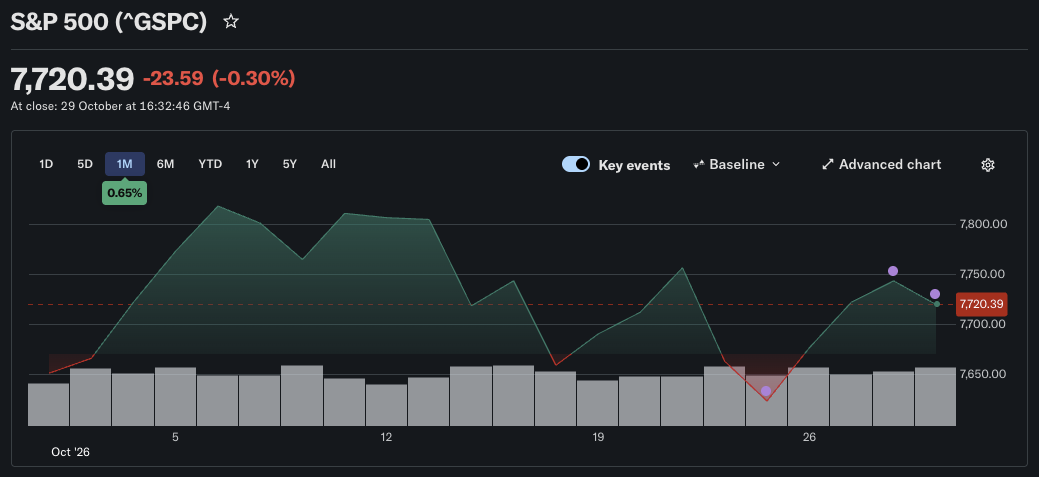This screenshot has width=1039, height=477.
Task: Click the red 7,720.39 price label
Action: [982, 304]
